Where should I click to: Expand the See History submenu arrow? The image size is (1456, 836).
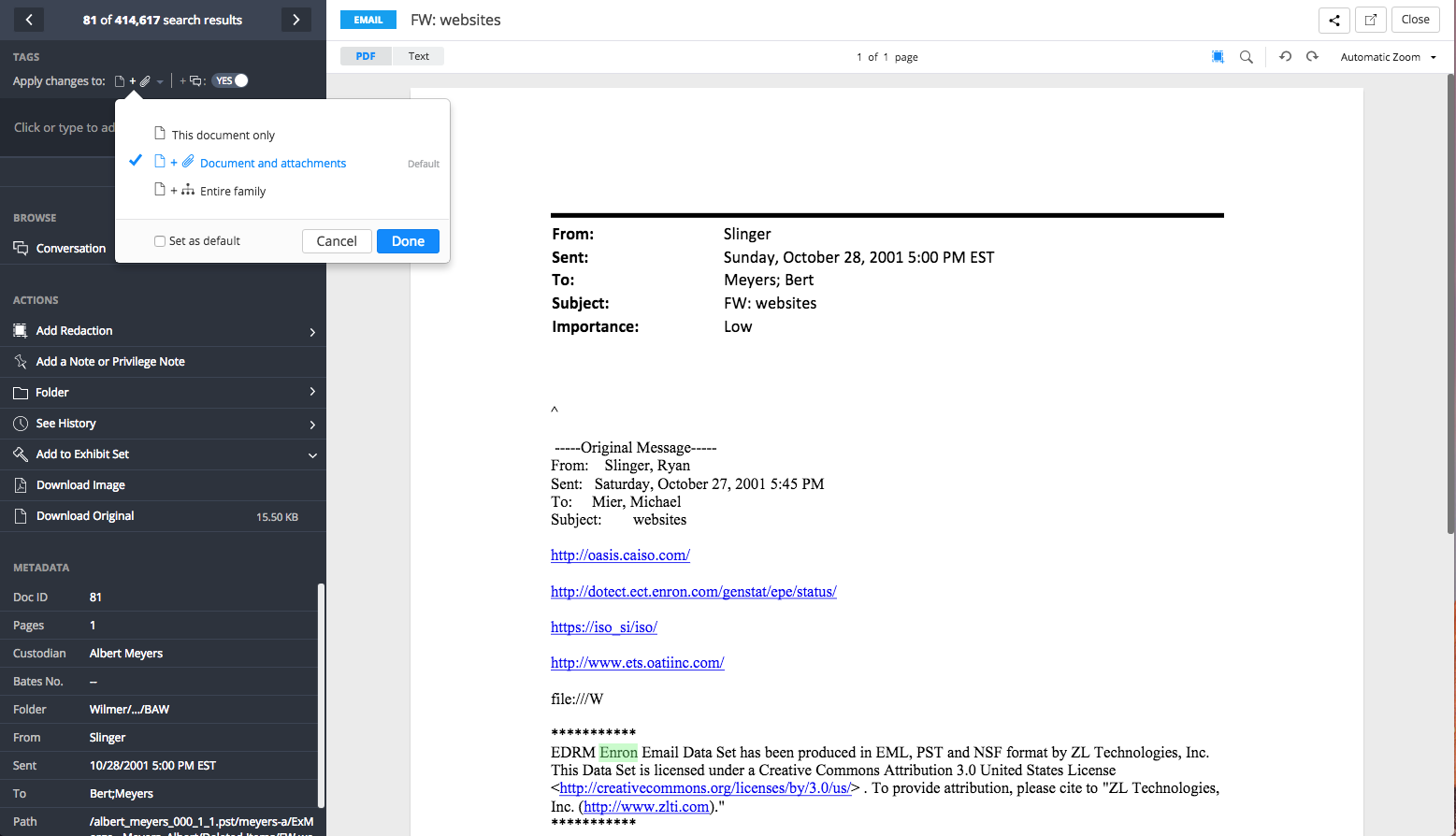click(x=312, y=425)
